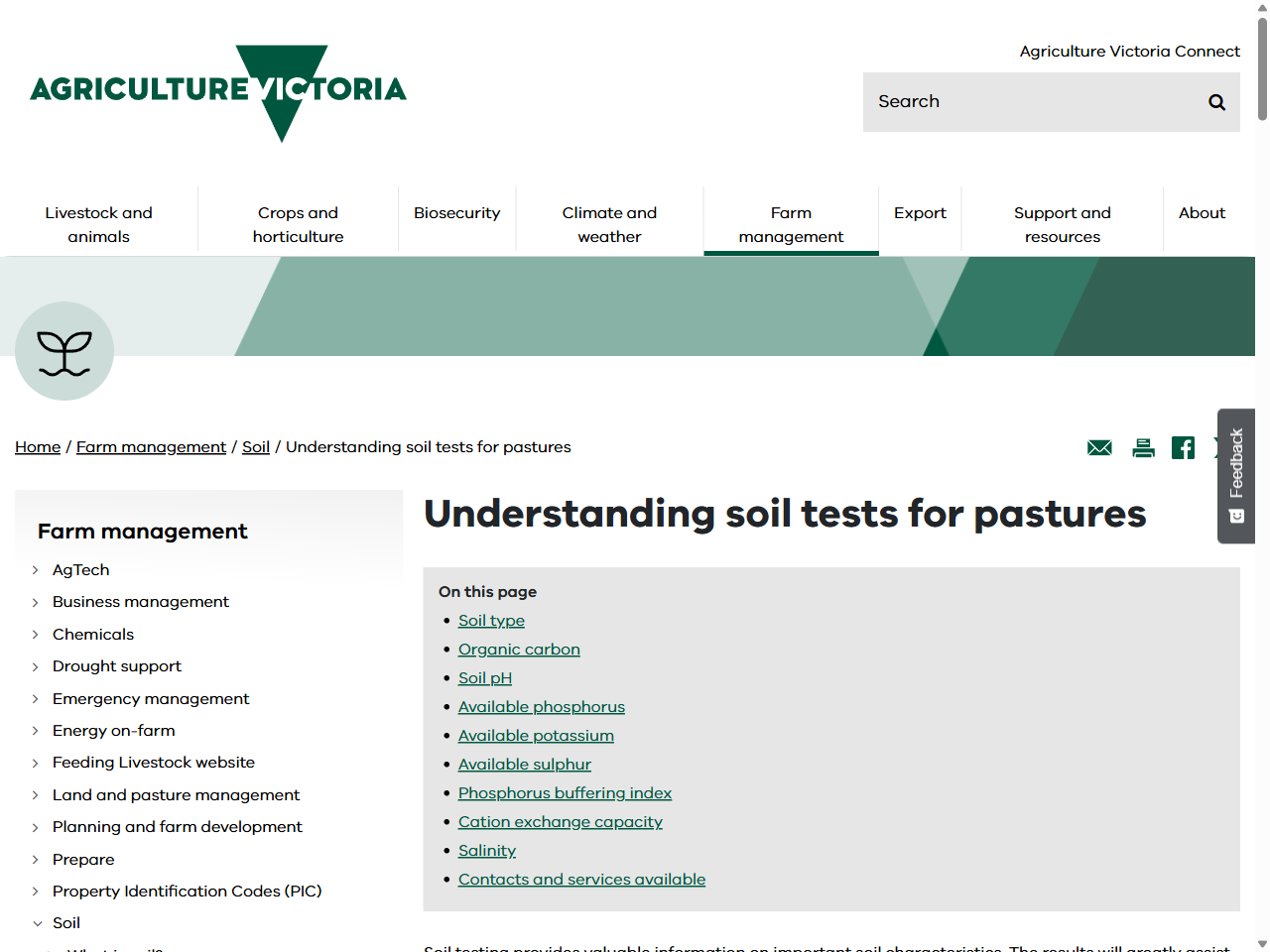Click the seedling icon in the green banner
Image resolution: width=1270 pixels, height=952 pixels.
[63, 350]
